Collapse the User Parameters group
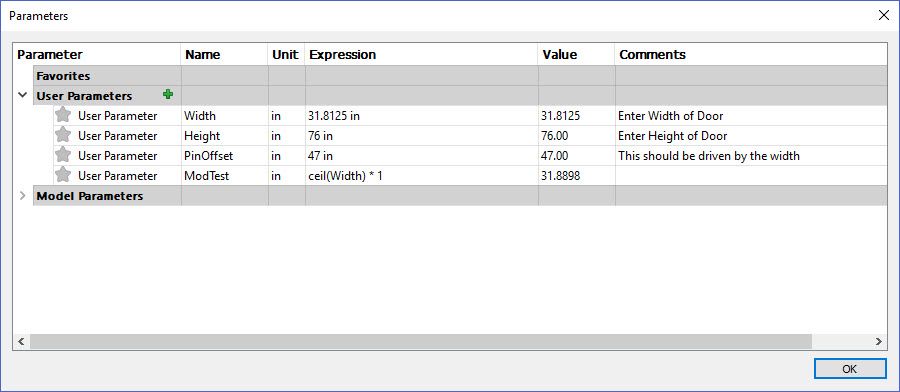 point(22,95)
